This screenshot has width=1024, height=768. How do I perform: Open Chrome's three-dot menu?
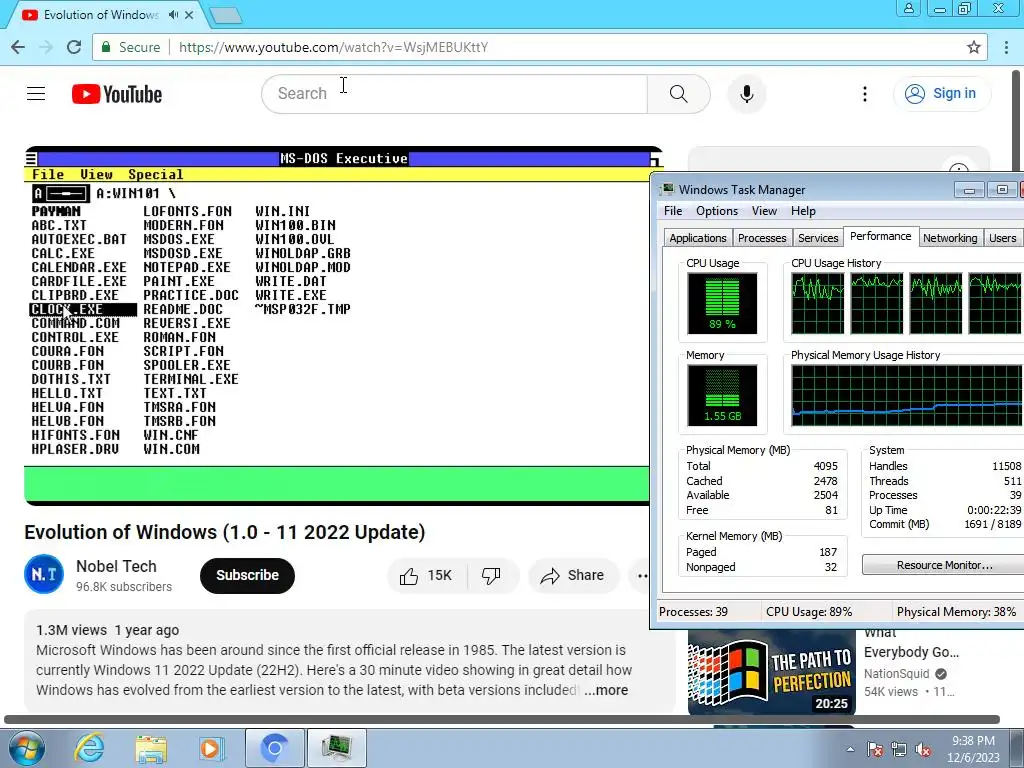pyautogui.click(x=1006, y=47)
